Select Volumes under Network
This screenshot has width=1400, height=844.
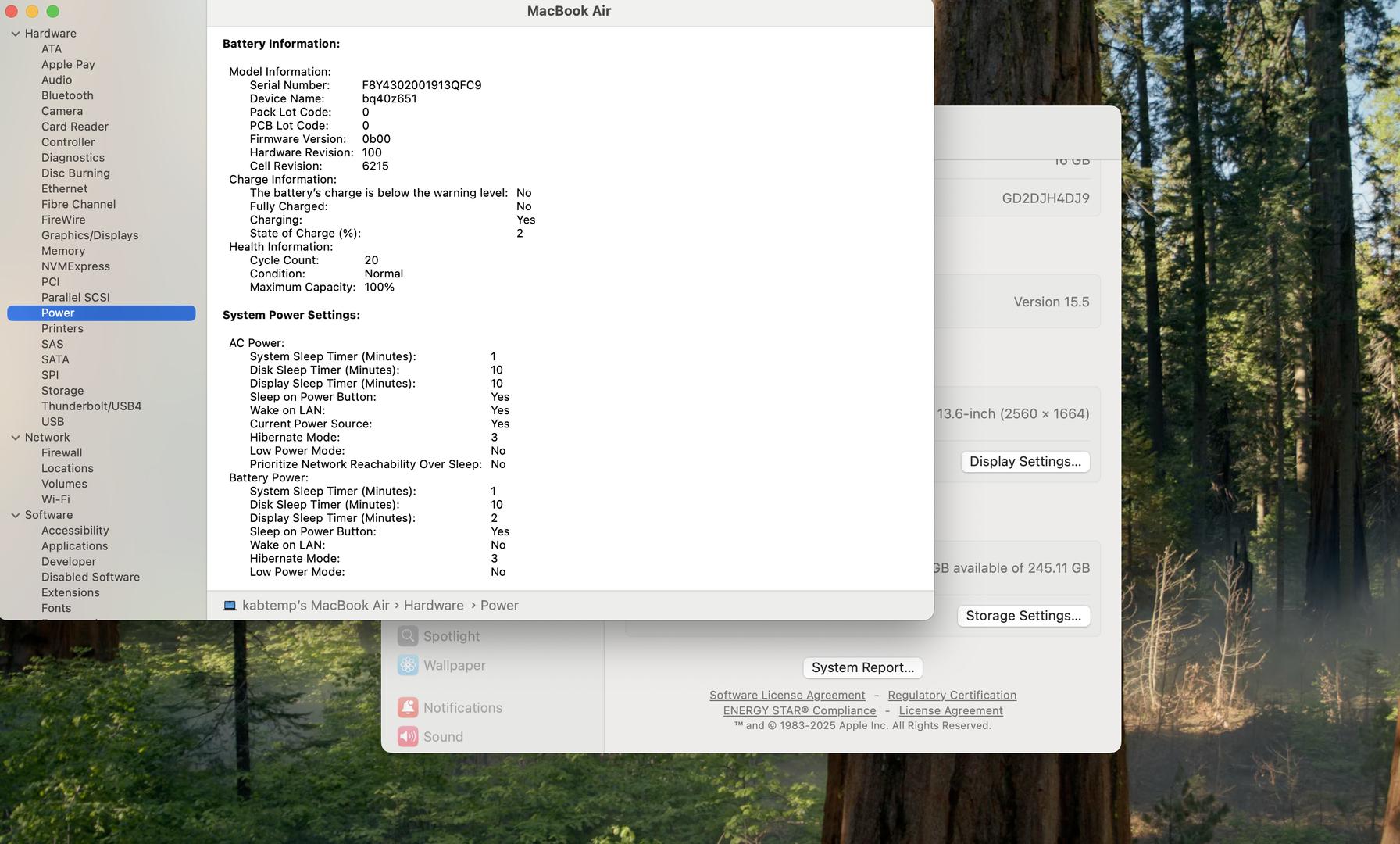click(64, 484)
